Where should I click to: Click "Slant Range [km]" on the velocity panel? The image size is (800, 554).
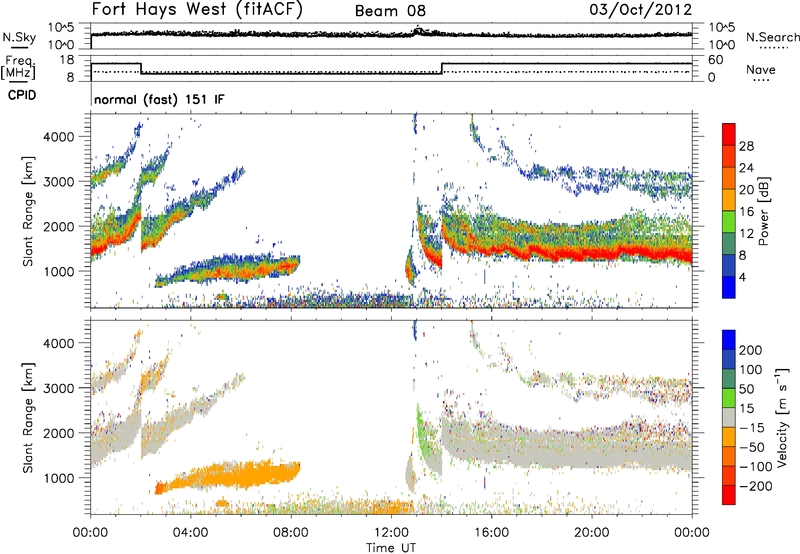pos(28,418)
